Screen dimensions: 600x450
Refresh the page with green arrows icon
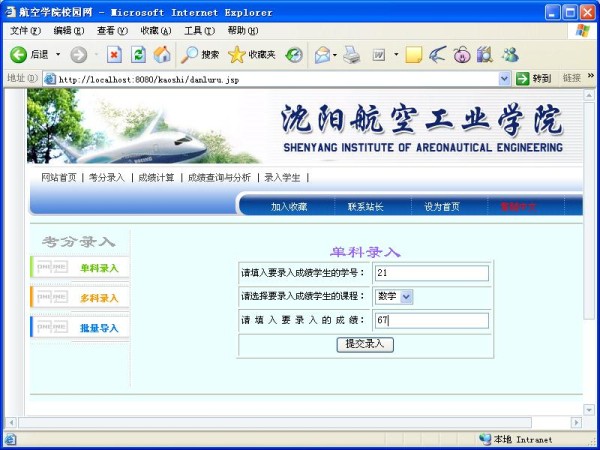(138, 55)
